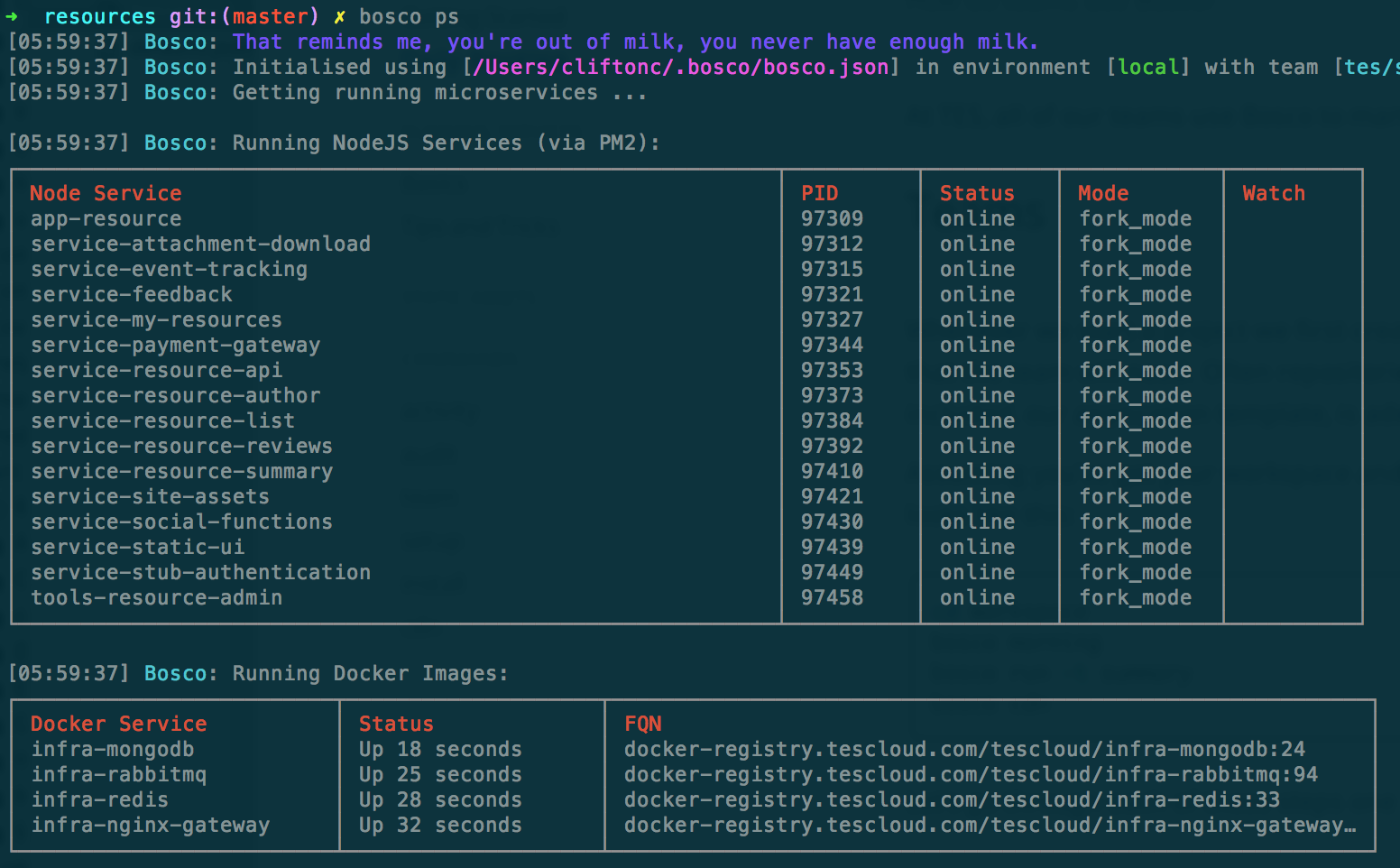
Task: Click the green prompt arrow
Action: (x=12, y=16)
